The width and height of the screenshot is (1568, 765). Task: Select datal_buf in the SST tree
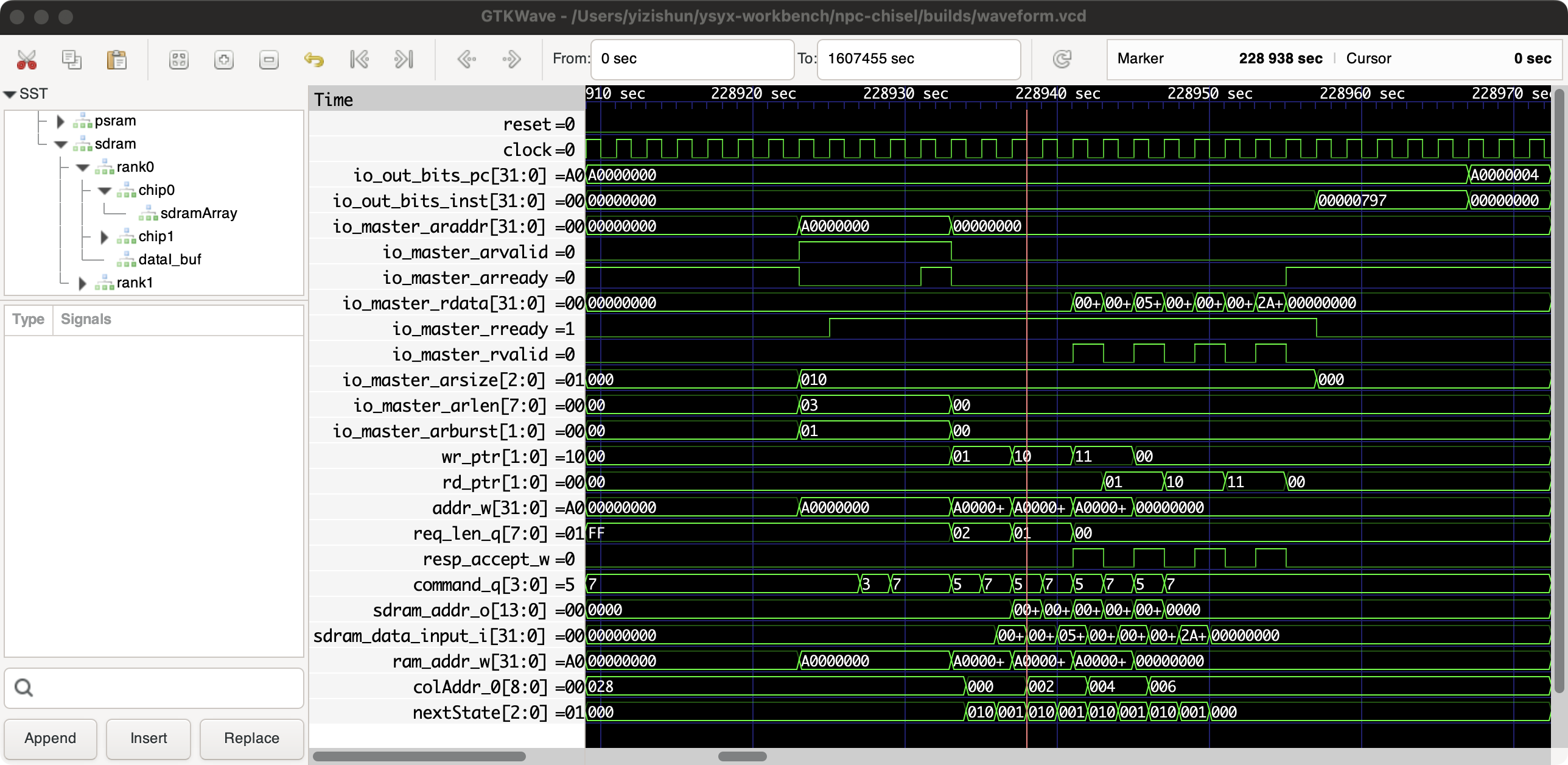169,259
